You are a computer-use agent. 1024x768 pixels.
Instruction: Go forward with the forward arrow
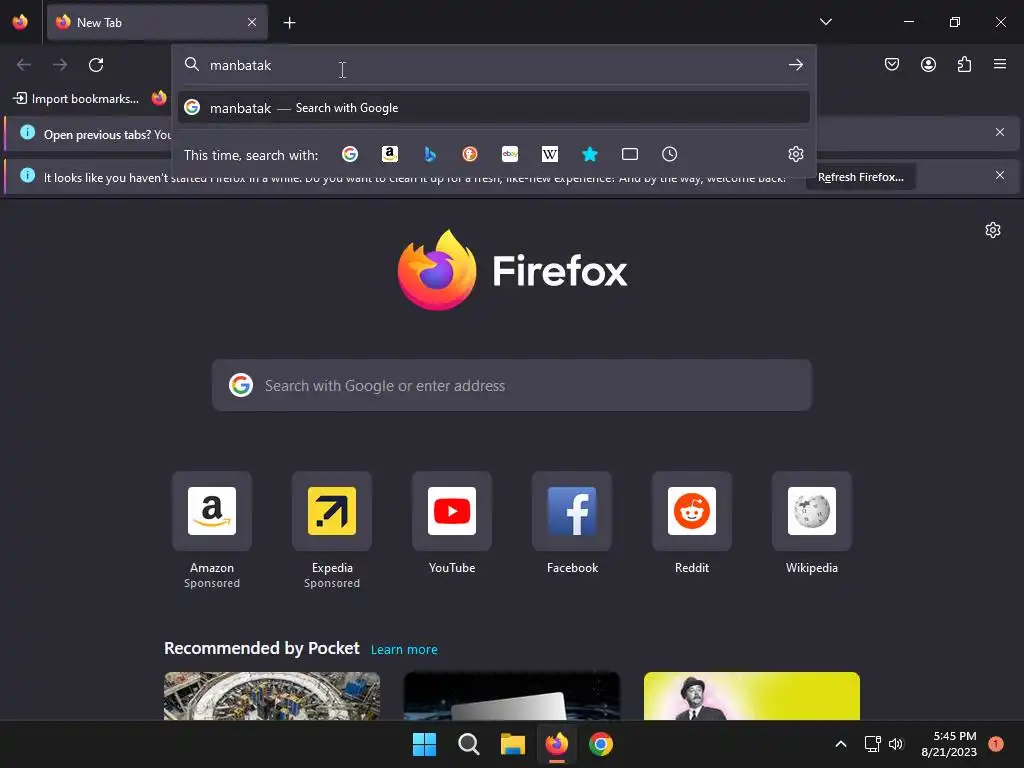[x=60, y=65]
